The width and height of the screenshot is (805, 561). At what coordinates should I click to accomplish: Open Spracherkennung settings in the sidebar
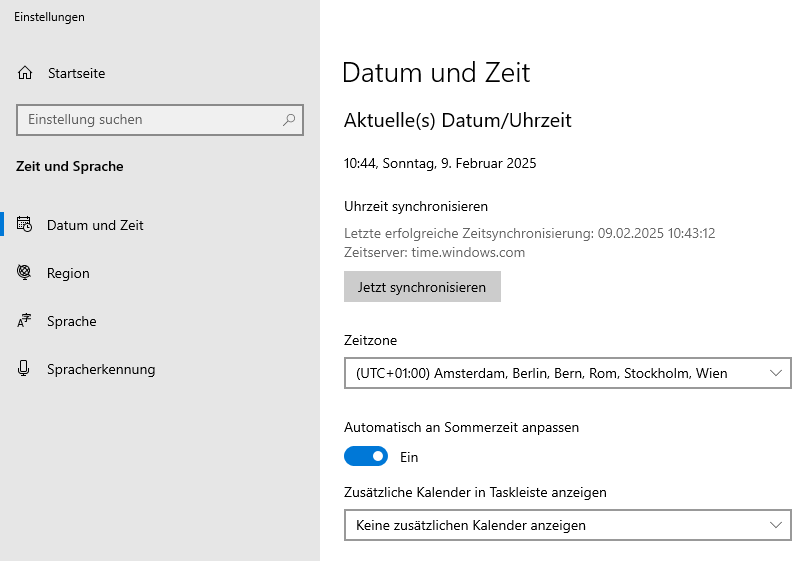[x=101, y=369]
